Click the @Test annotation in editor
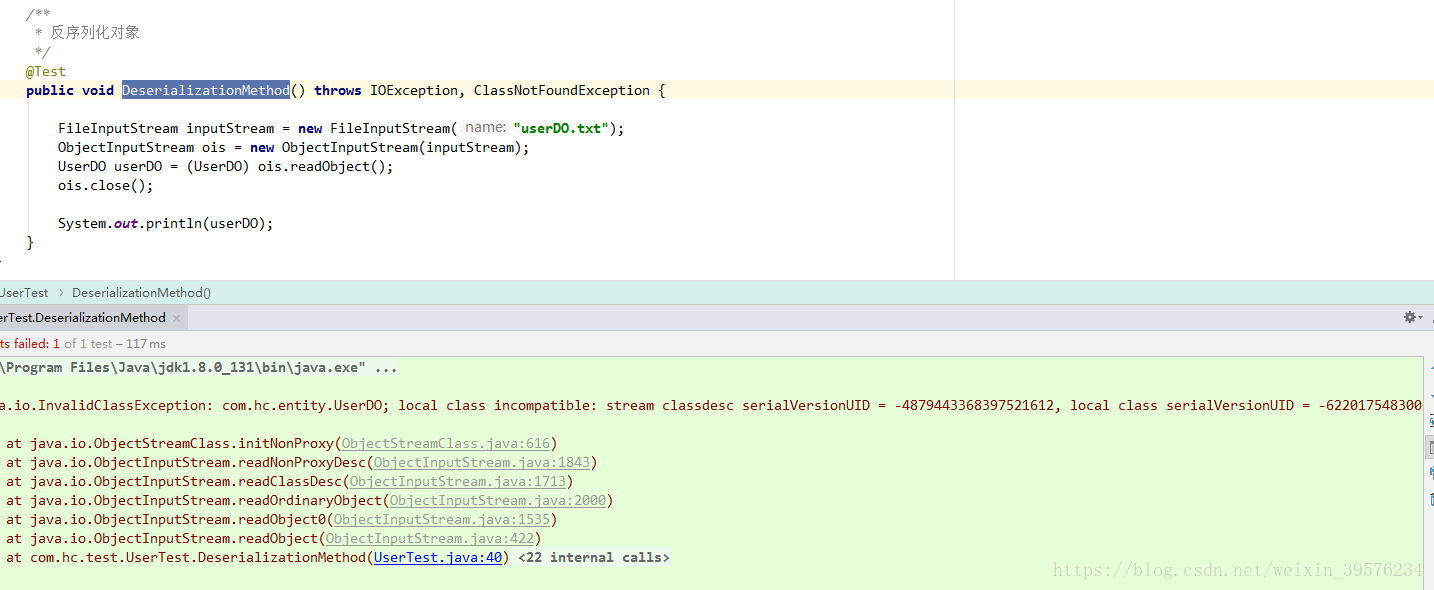Viewport: 1434px width, 590px height. click(46, 72)
